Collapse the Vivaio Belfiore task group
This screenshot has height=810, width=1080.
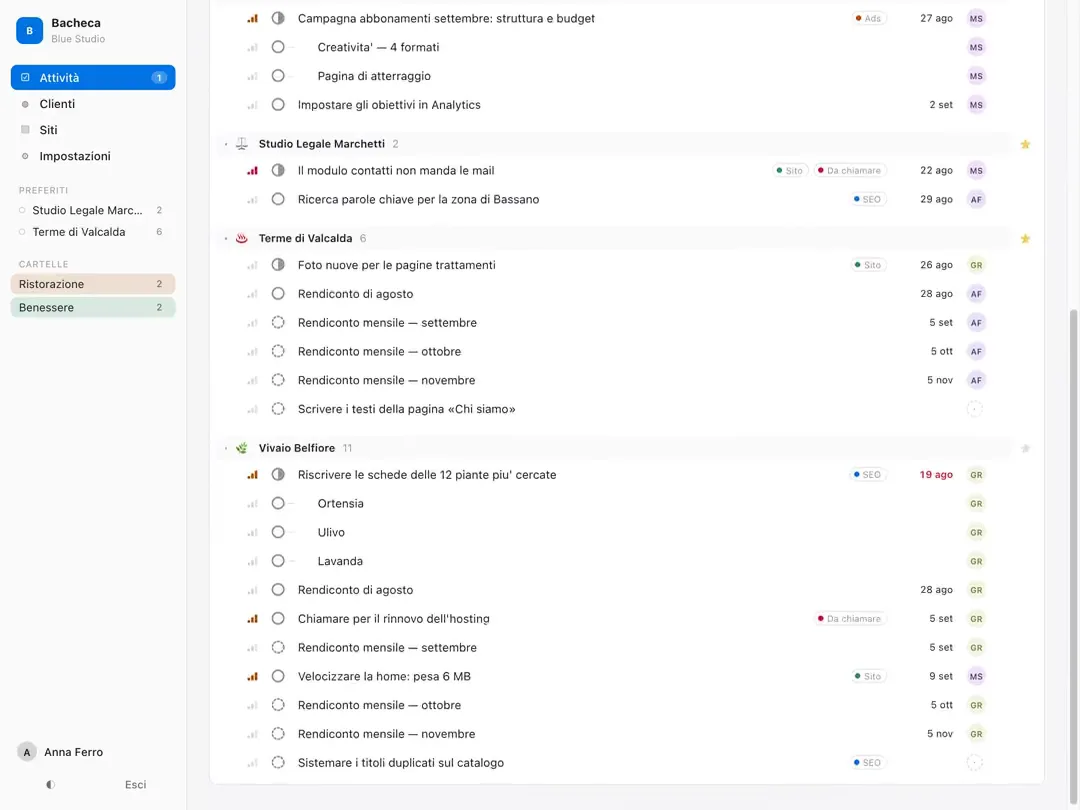(226, 448)
